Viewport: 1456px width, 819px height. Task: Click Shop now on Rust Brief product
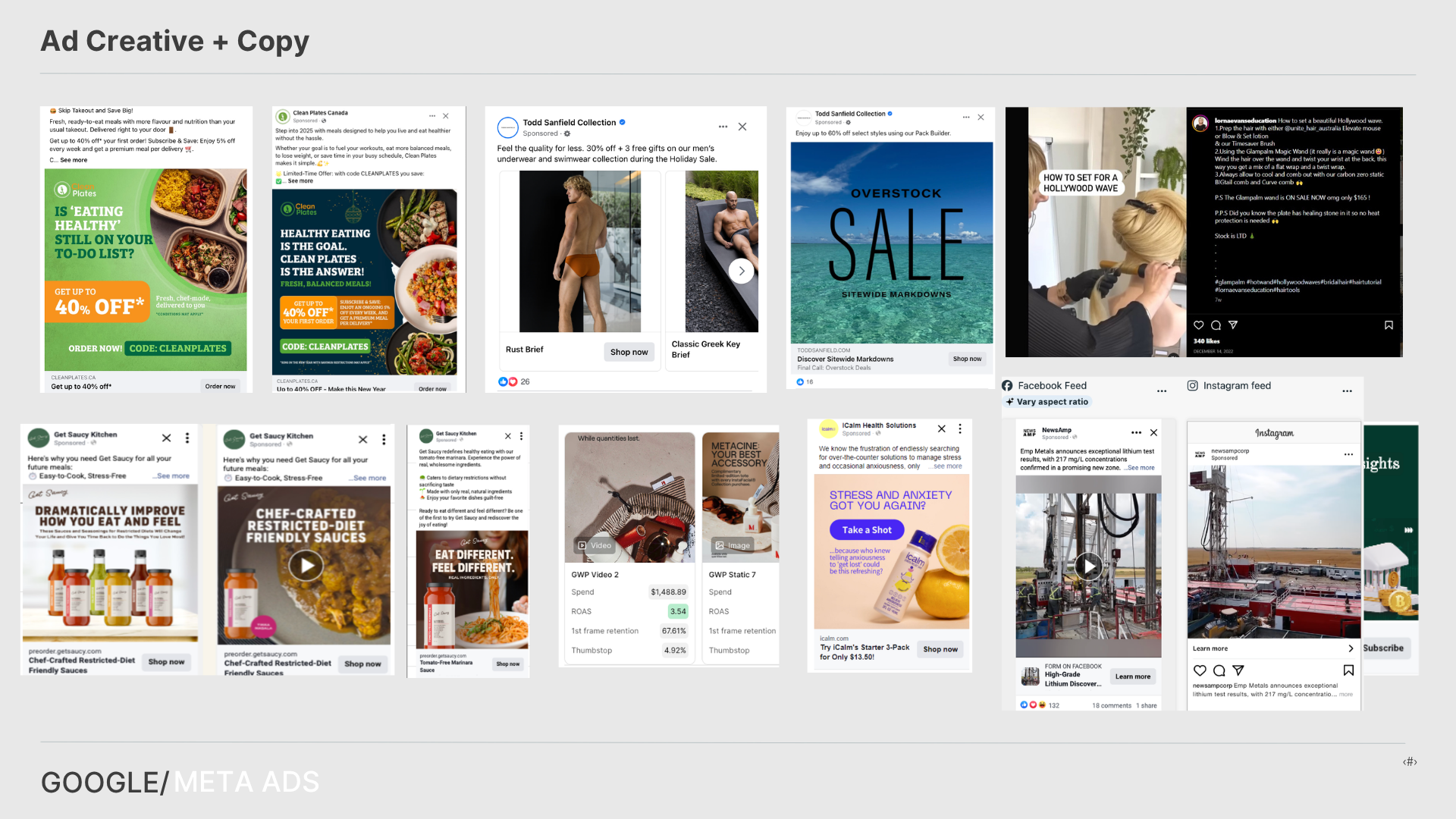coord(629,352)
